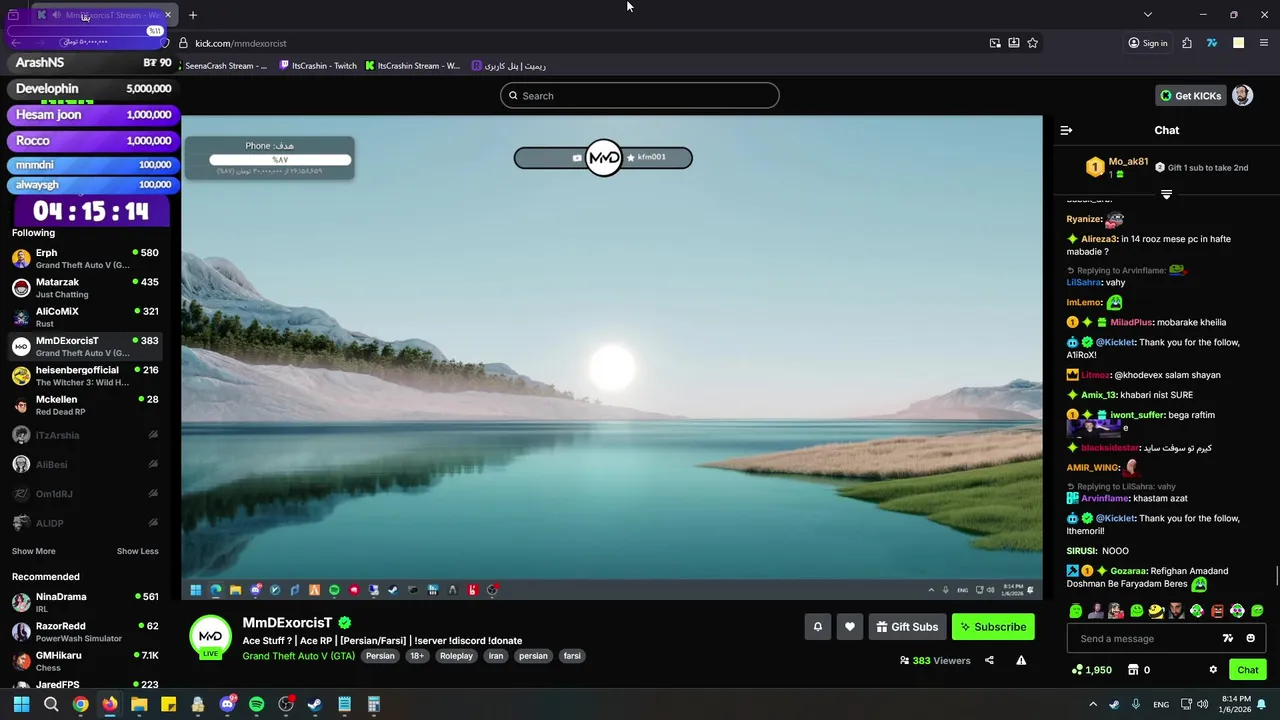Open the Firefox hamburger menu

[1265, 43]
